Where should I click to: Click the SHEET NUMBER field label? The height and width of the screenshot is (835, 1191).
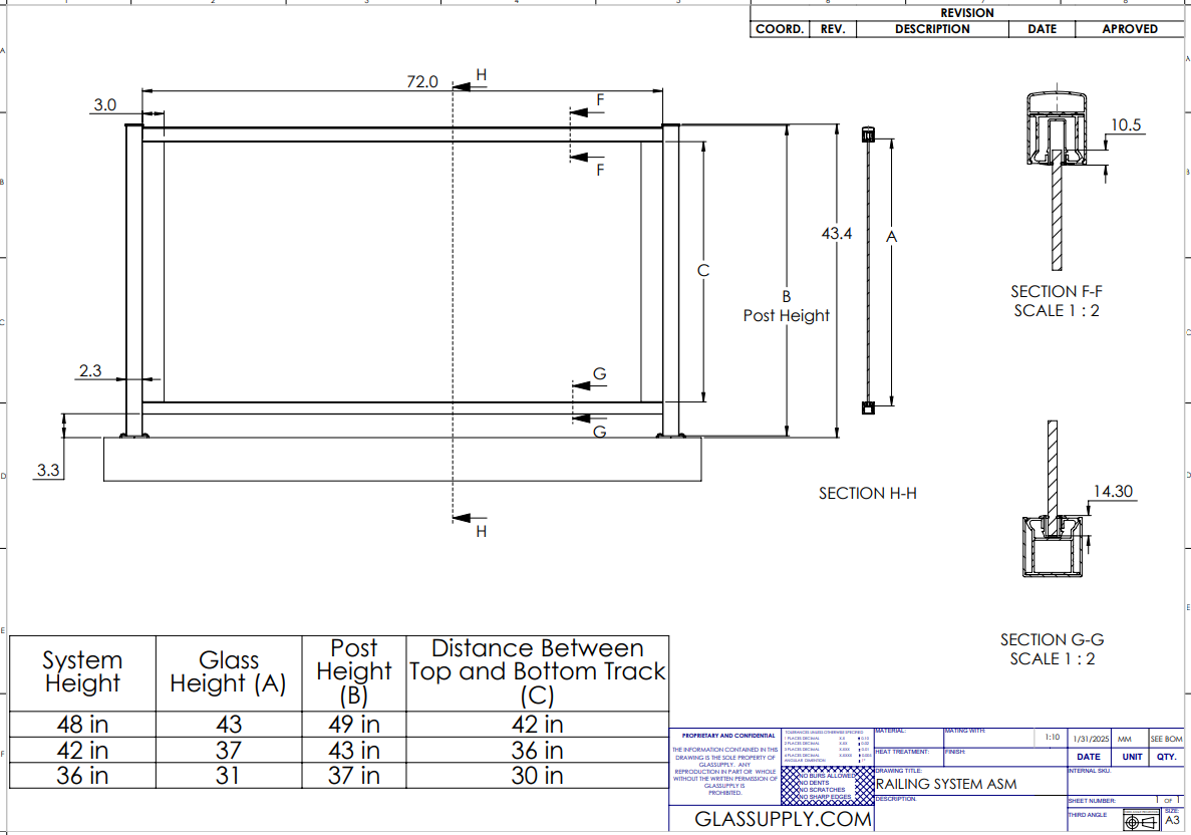pyautogui.click(x=1091, y=801)
